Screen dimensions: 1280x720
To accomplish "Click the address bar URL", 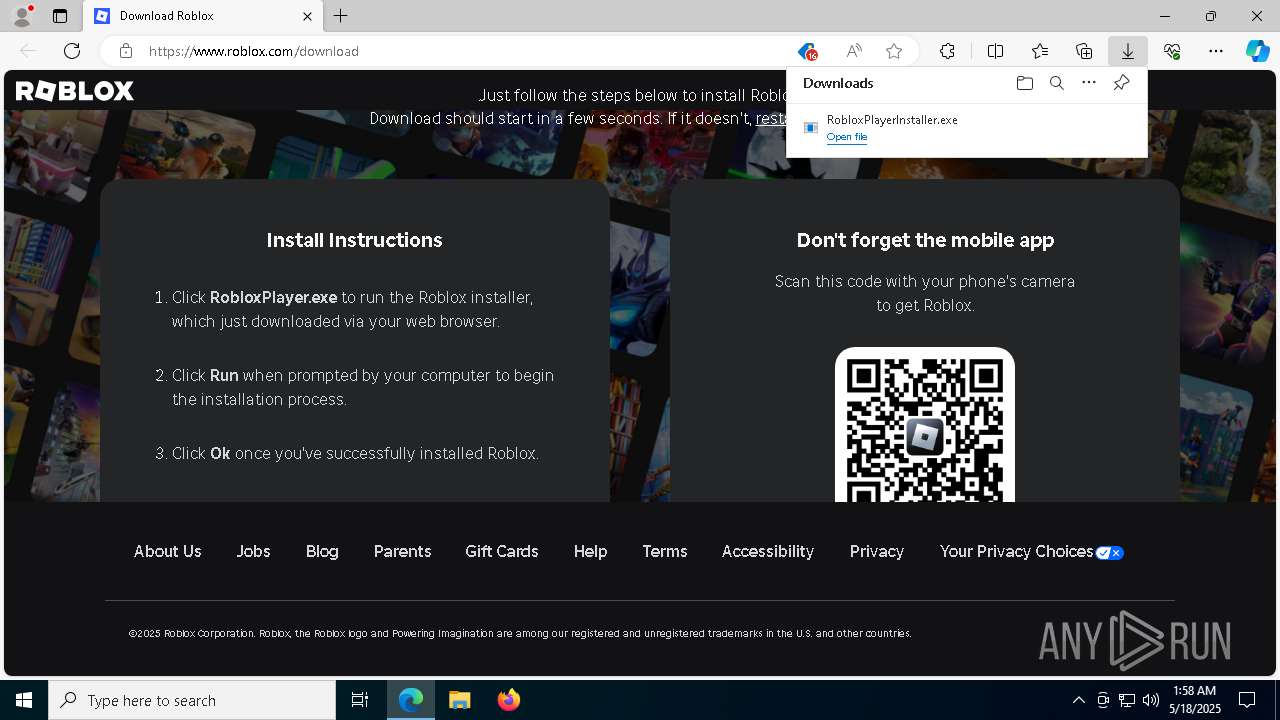I will [x=254, y=51].
